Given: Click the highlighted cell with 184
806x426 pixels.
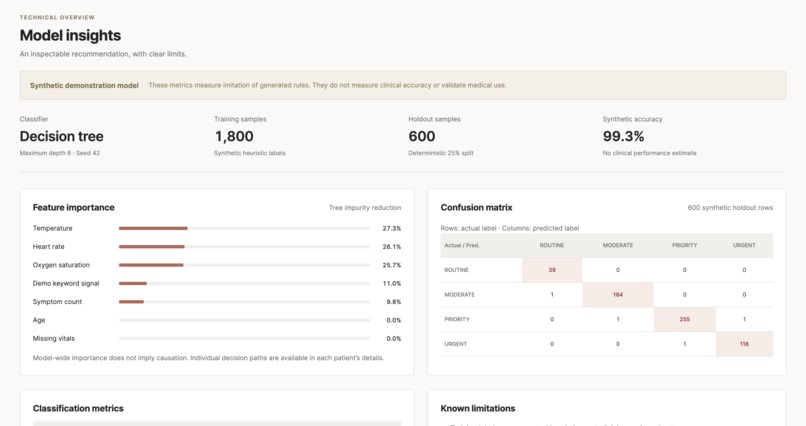Looking at the screenshot, I should [x=618, y=295].
